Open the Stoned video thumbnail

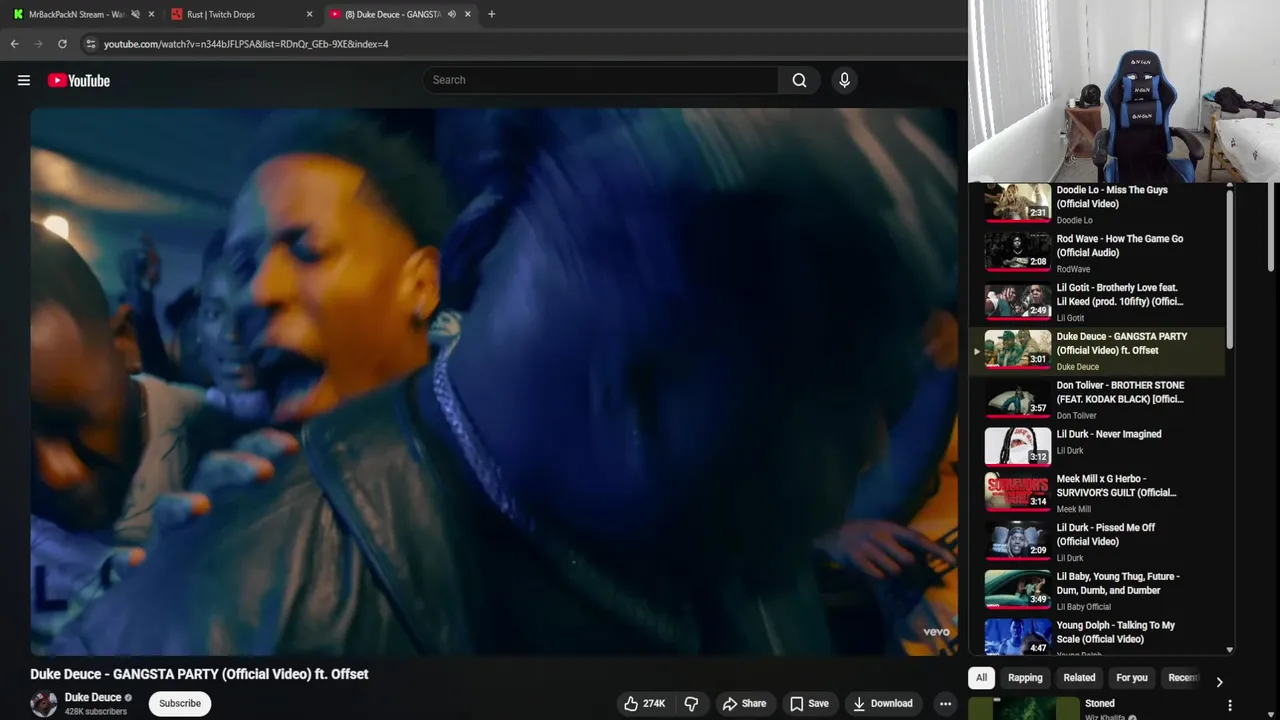1024,708
